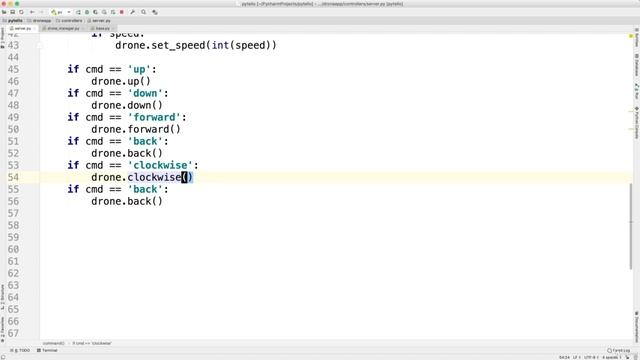Click line number 54 in the gutter
640x360 pixels.
(13, 177)
